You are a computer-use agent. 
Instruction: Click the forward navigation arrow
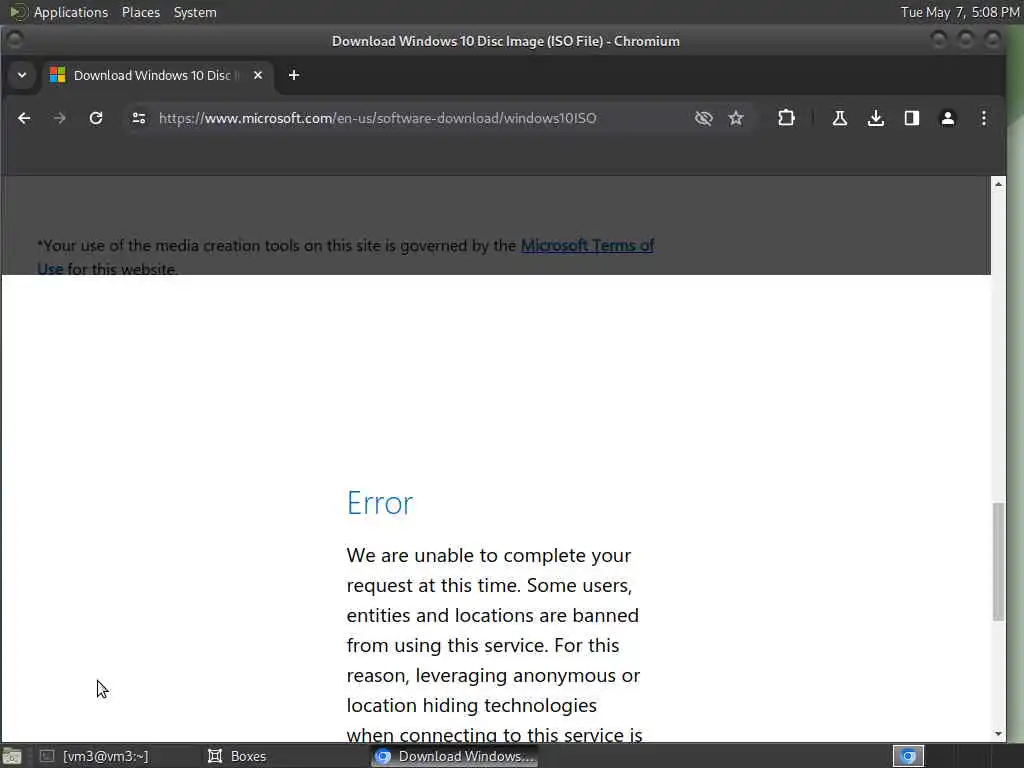coord(59,118)
